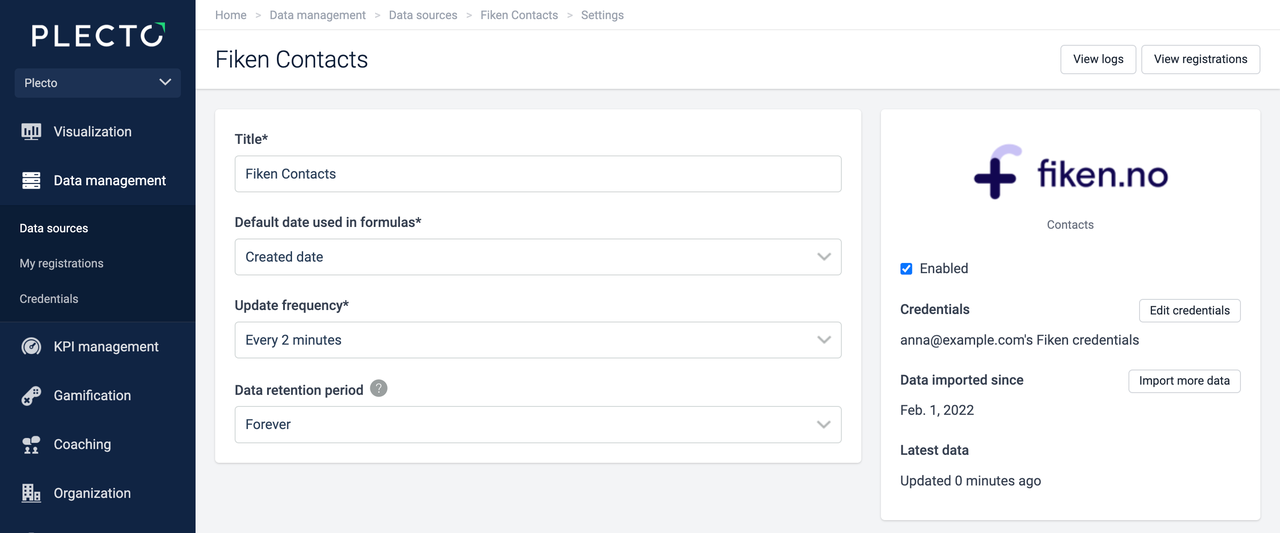The image size is (1280, 533).
Task: Open the Data retention period dropdown
Action: coord(537,424)
